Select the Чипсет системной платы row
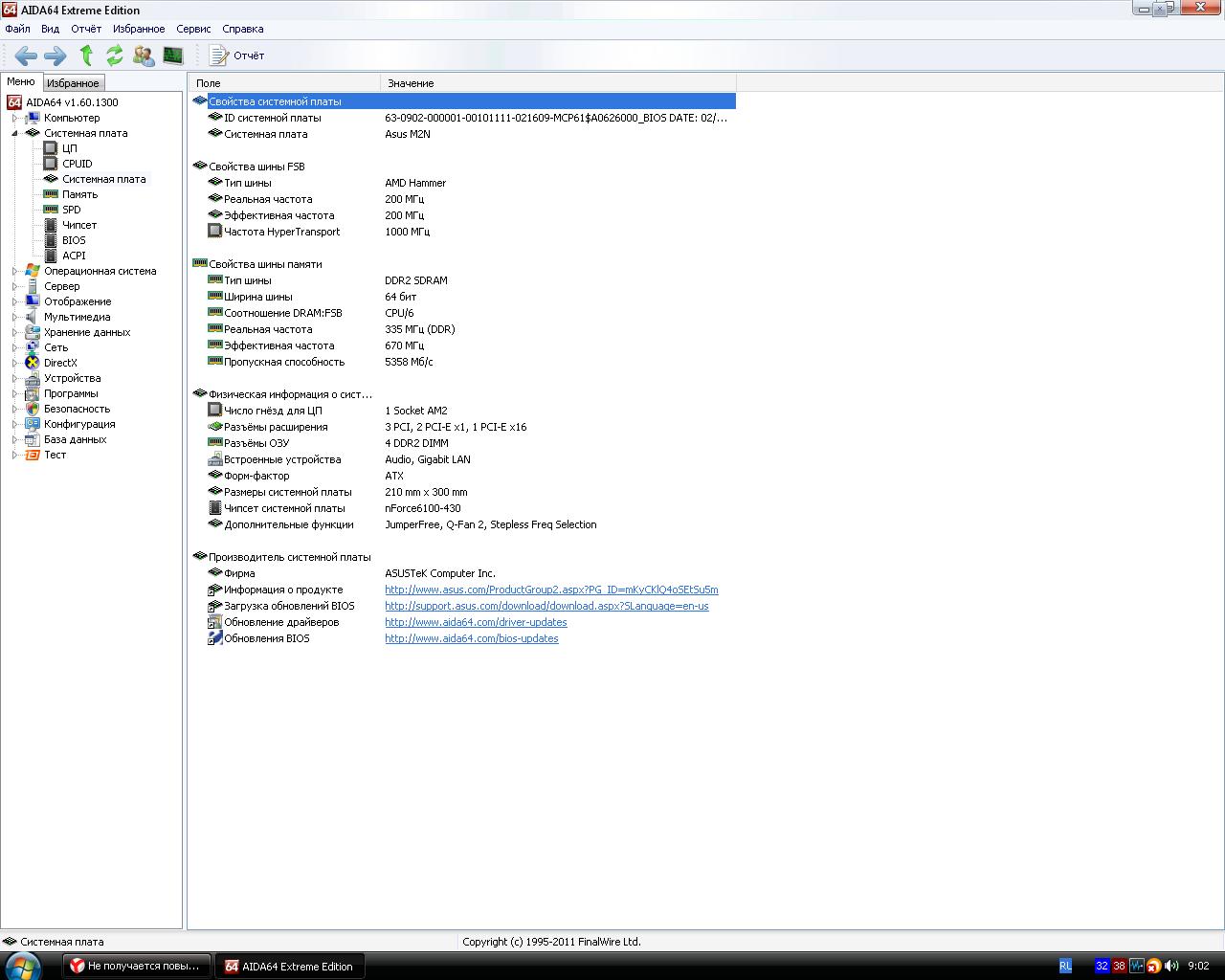The height and width of the screenshot is (980, 1225). 463,508
